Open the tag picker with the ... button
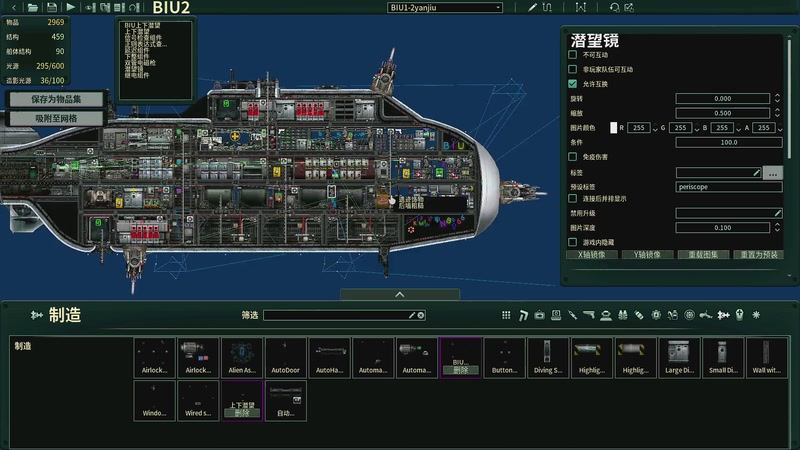Viewport: 800px width, 450px height. (772, 173)
